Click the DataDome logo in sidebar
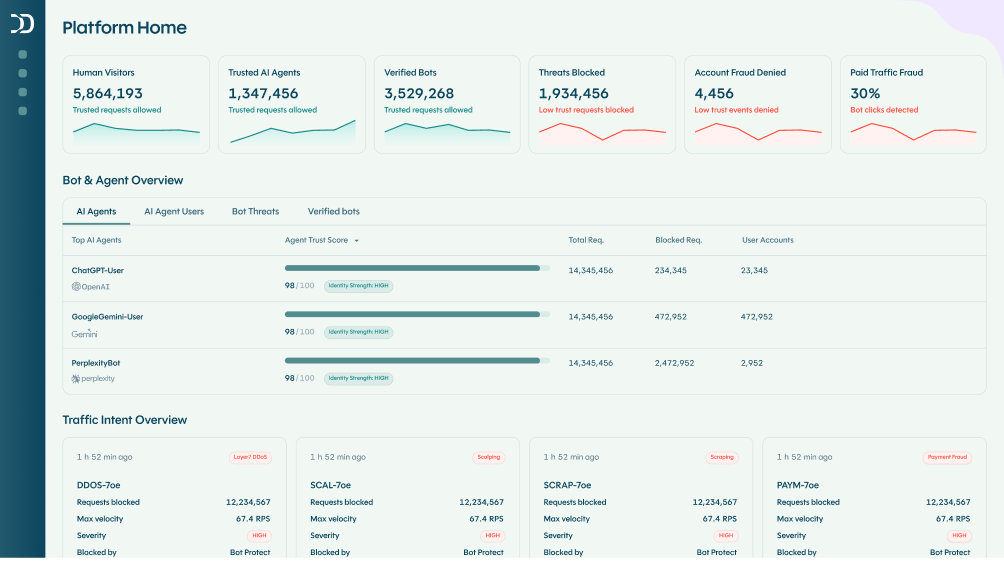This screenshot has height=564, width=1004. (x=22, y=24)
